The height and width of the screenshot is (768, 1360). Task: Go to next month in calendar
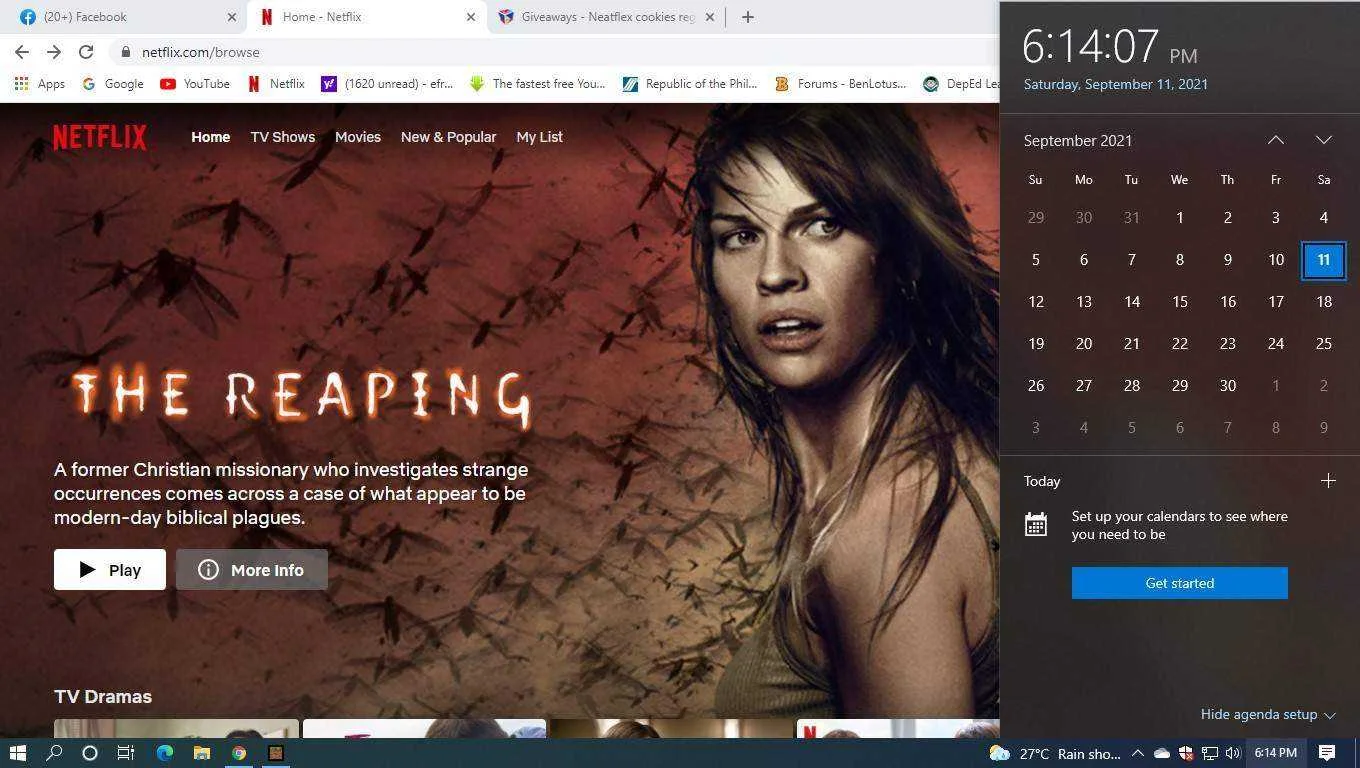click(x=1324, y=140)
